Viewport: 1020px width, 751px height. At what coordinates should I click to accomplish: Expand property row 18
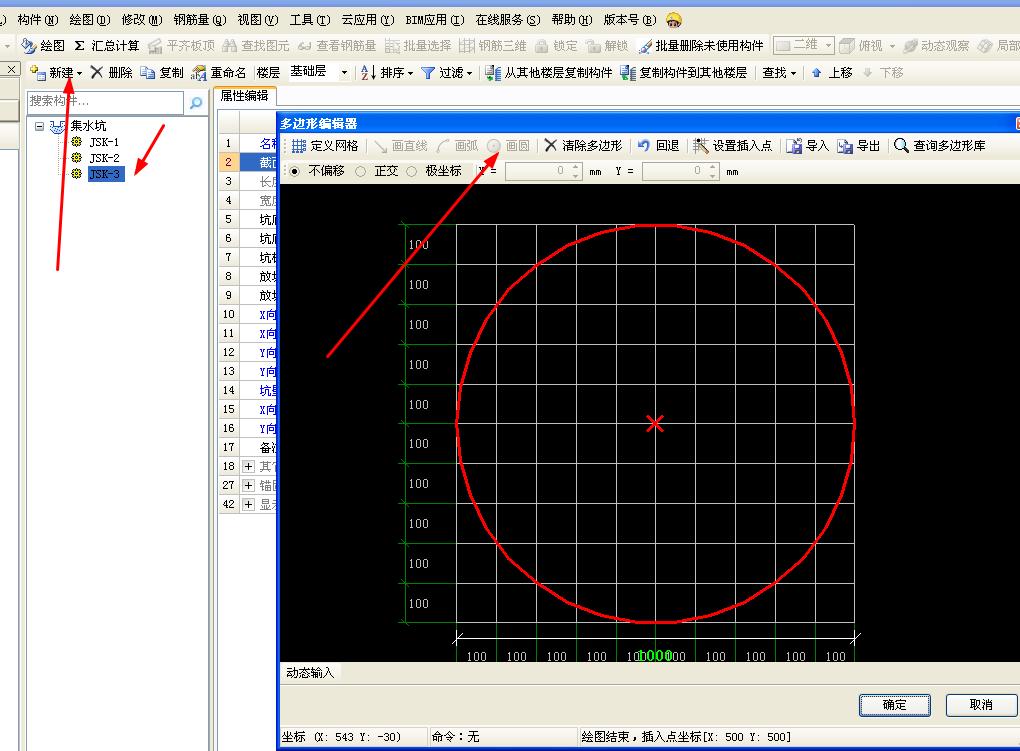248,466
